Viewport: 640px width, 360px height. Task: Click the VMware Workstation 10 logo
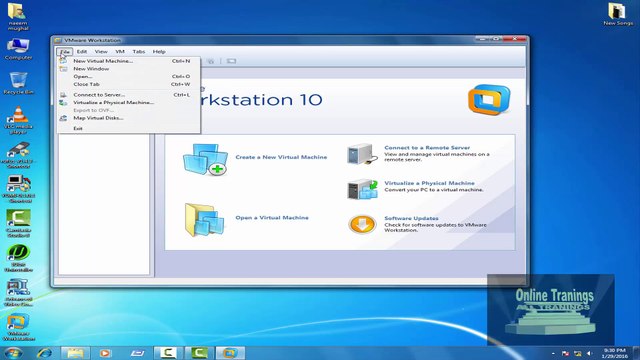[x=489, y=100]
